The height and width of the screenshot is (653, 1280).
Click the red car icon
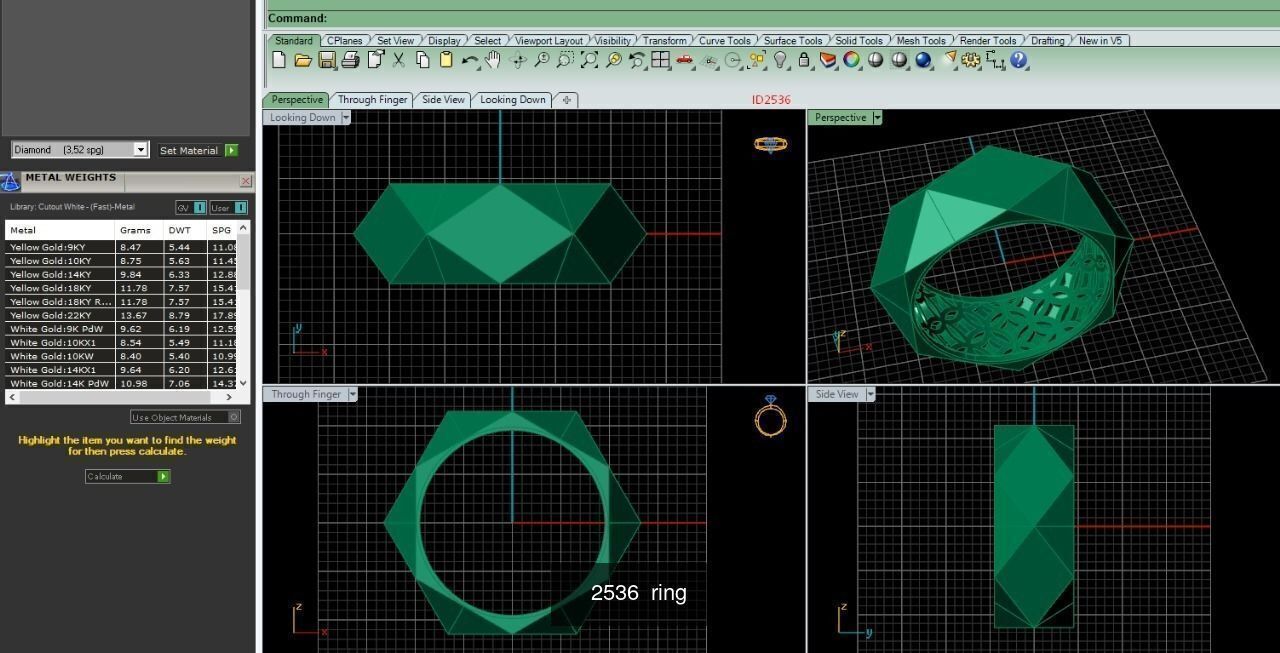click(x=685, y=60)
